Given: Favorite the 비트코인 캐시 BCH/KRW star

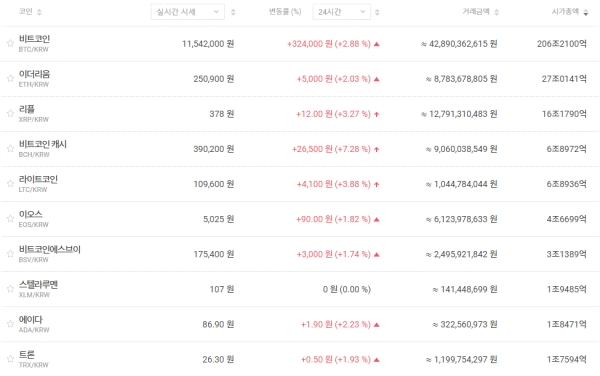Looking at the screenshot, I should 10,148.
